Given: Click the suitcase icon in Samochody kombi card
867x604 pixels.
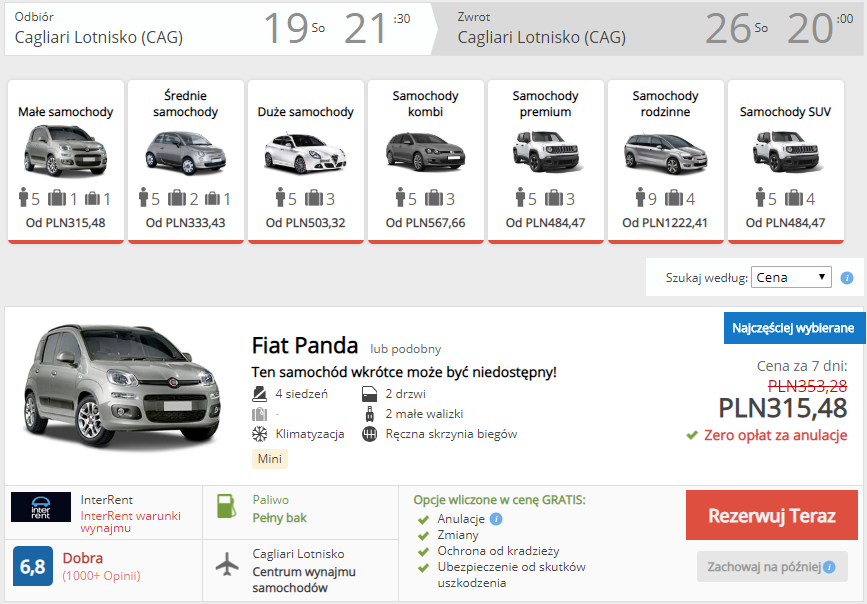Looking at the screenshot, I should coord(434,197).
